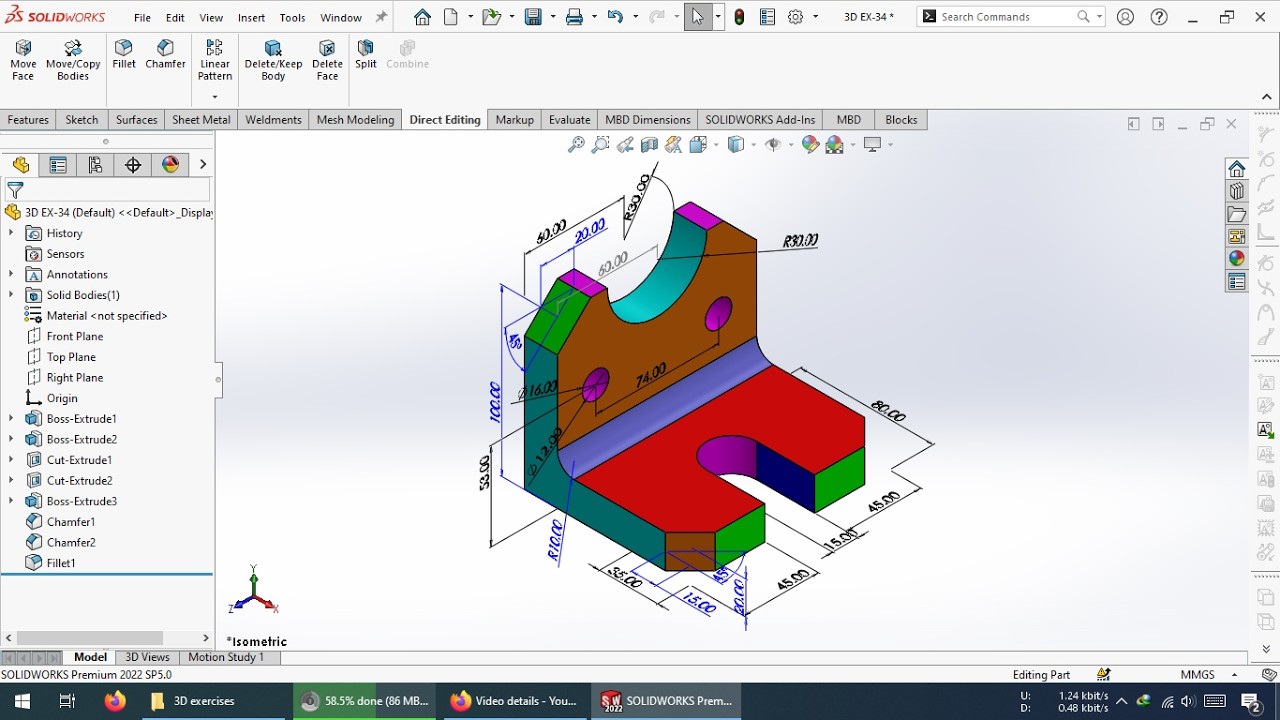Screen dimensions: 1280x720
Task: Open Linear Pattern dropdown arrow
Action: tap(214, 97)
